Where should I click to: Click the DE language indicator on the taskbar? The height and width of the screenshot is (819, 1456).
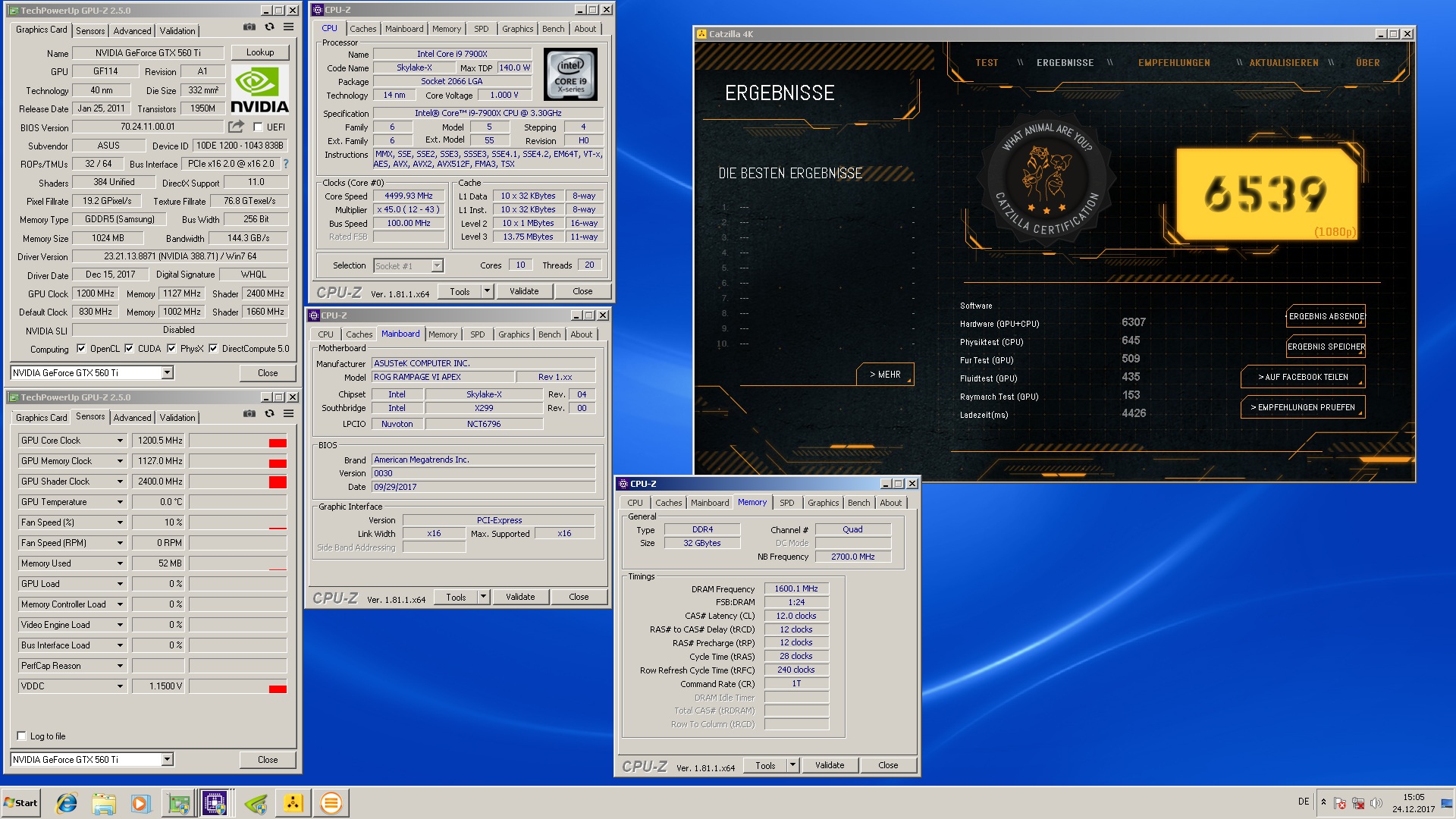tap(1304, 802)
